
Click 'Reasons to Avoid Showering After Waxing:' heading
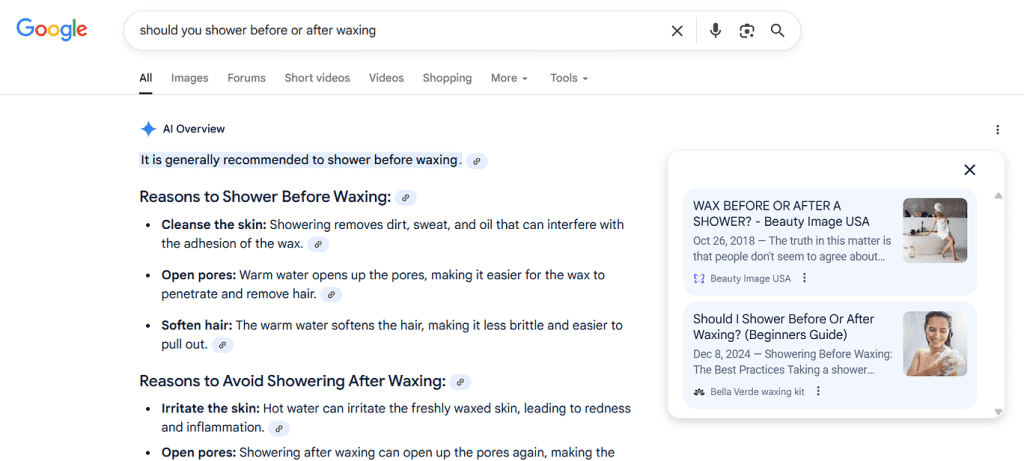pos(293,381)
